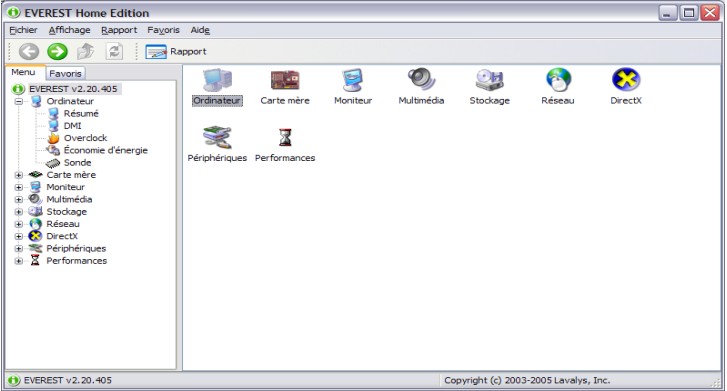This screenshot has width=727, height=391.
Task: Expand the Périphériques tree branch
Action: [19, 249]
